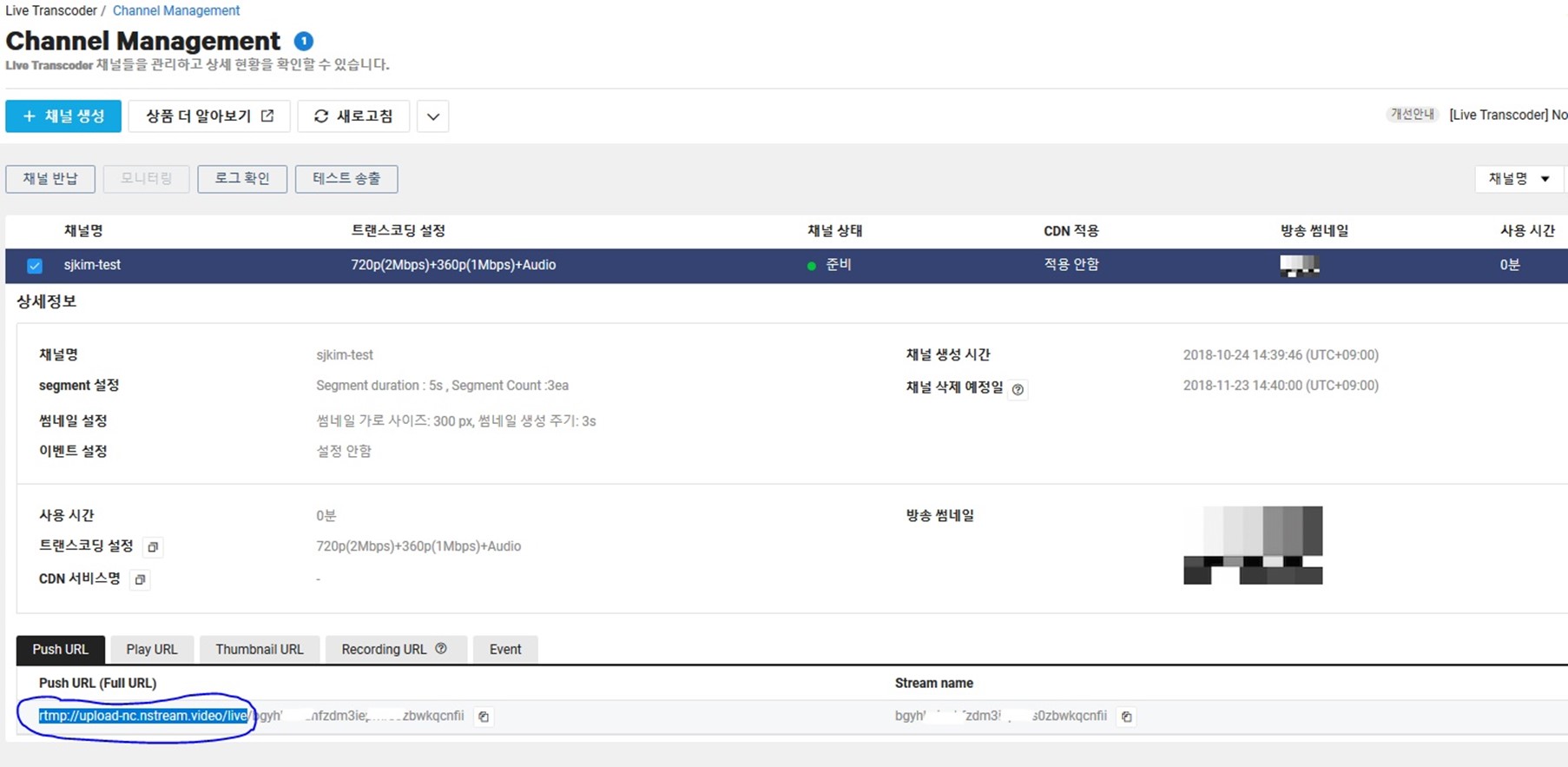Screen dimensions: 1568x767
Task: Click icon next to 트랜스코딩 설정 label
Action: (153, 546)
